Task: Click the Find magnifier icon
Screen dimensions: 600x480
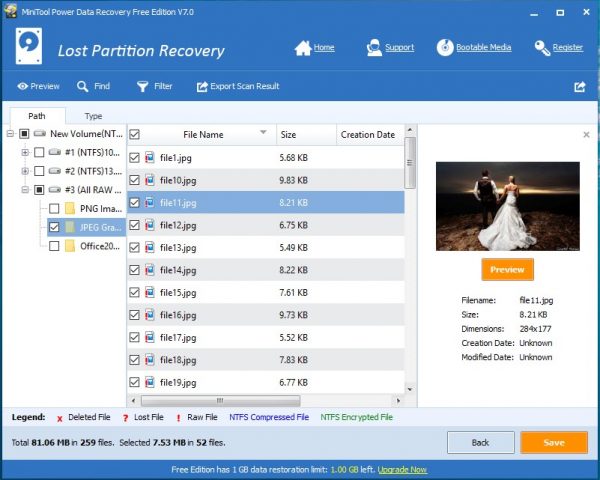Action: point(82,87)
